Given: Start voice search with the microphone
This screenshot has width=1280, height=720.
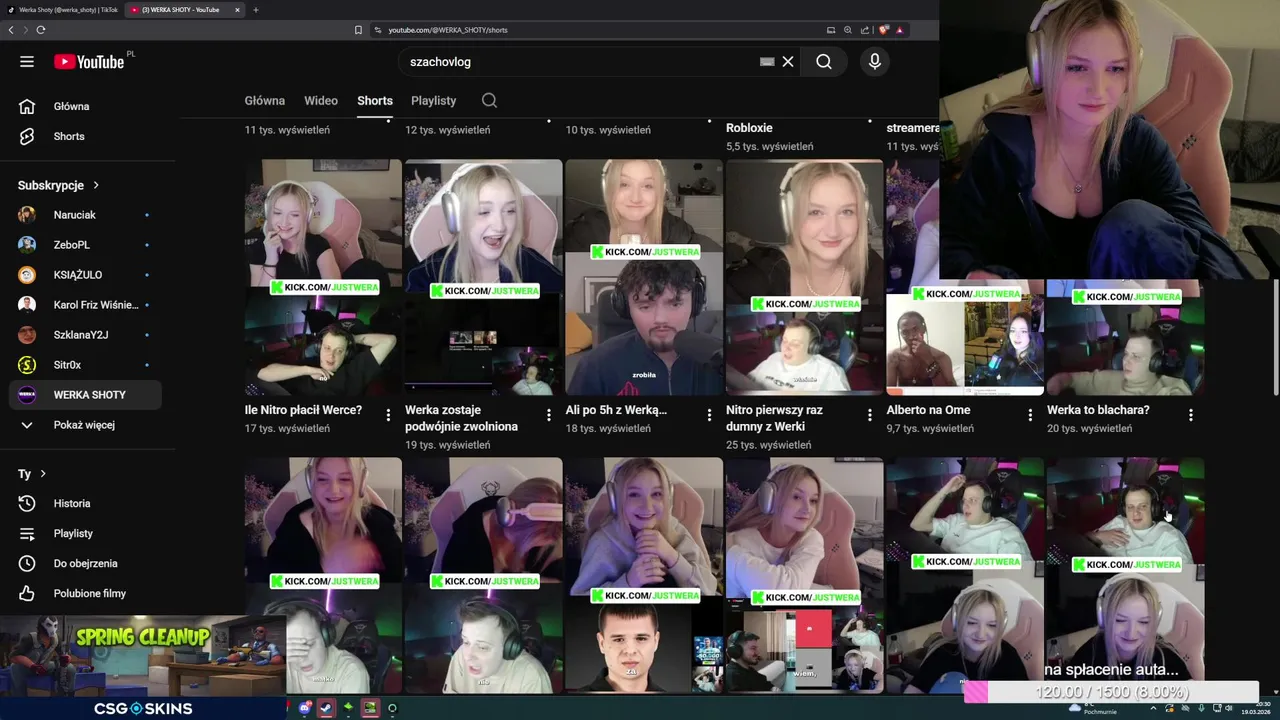Looking at the screenshot, I should (x=875, y=62).
